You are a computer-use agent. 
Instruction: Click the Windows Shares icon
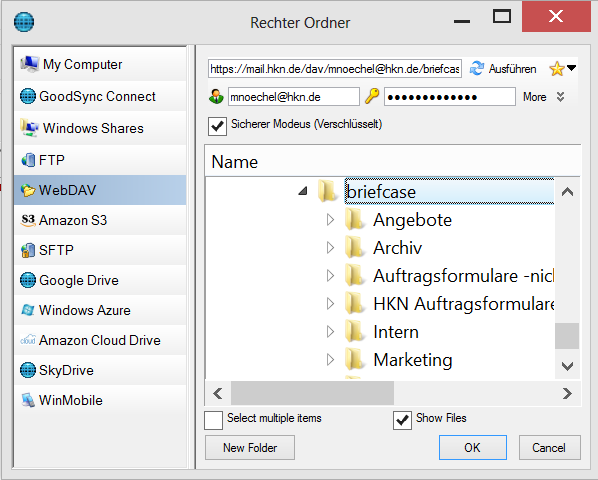(30, 128)
